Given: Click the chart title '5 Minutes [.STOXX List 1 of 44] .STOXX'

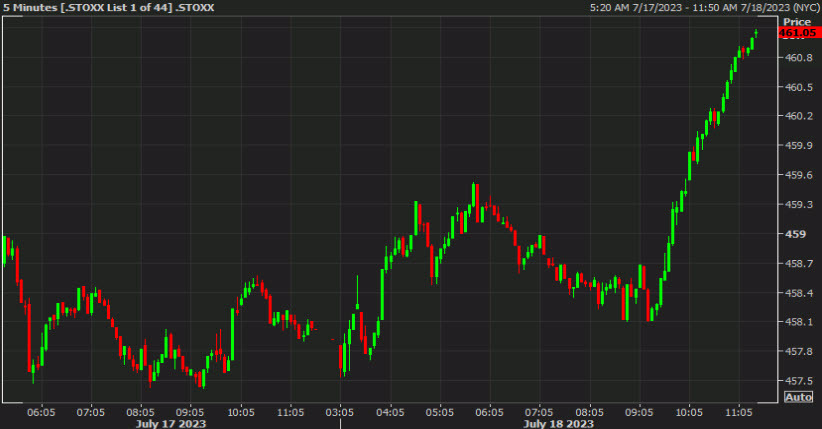Looking at the screenshot, I should tap(109, 7).
